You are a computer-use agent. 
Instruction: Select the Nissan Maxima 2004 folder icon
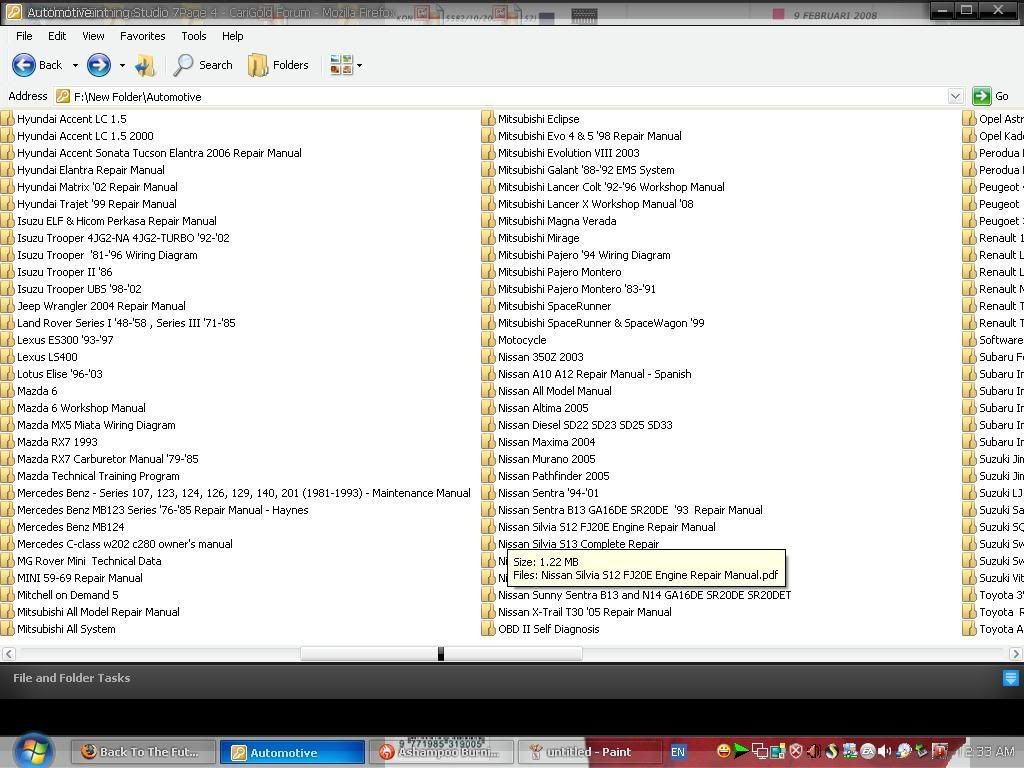[x=488, y=441]
